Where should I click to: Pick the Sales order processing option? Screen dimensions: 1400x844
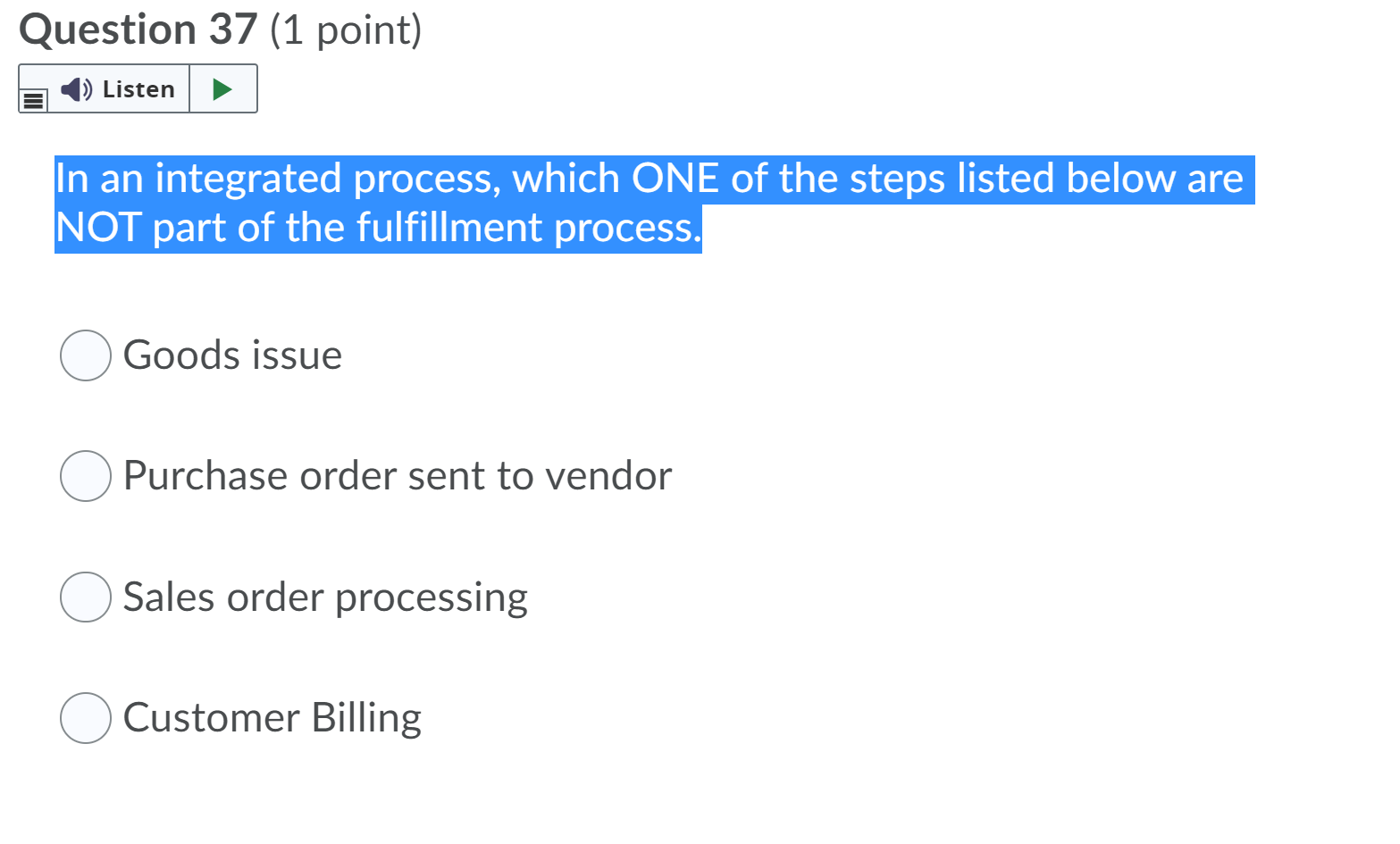point(85,597)
